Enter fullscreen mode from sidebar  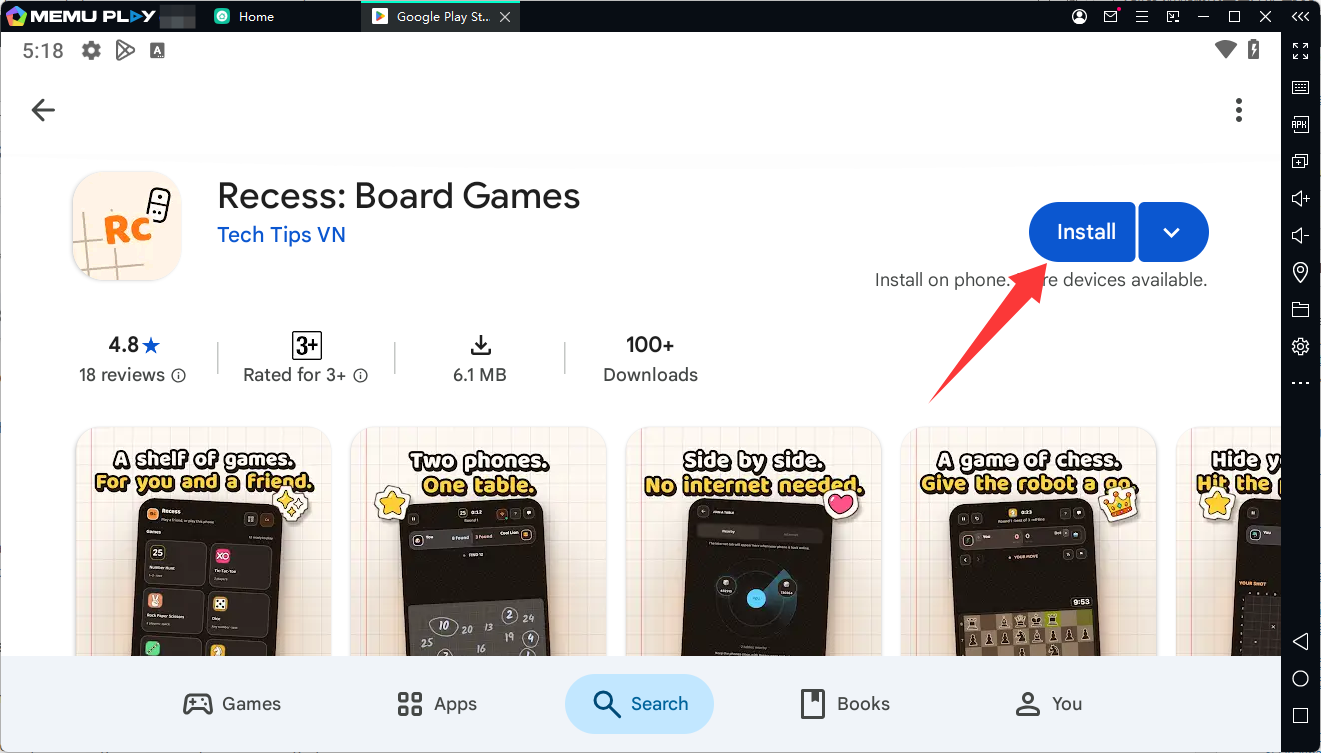[x=1300, y=50]
